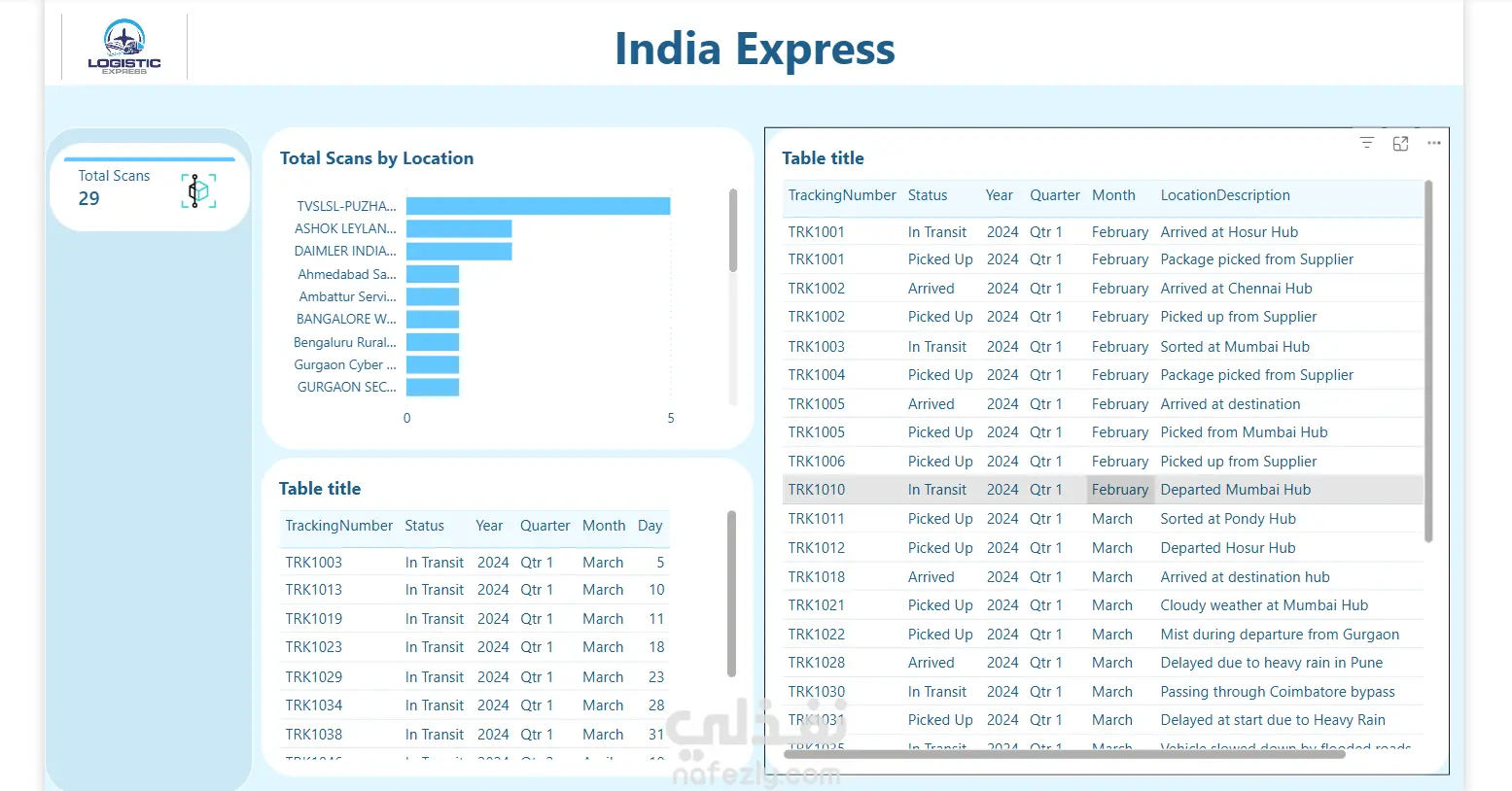The image size is (1512, 791).
Task: Click the TRK1021 Cloudy weather at Mumbai Hub row
Action: 1103,605
